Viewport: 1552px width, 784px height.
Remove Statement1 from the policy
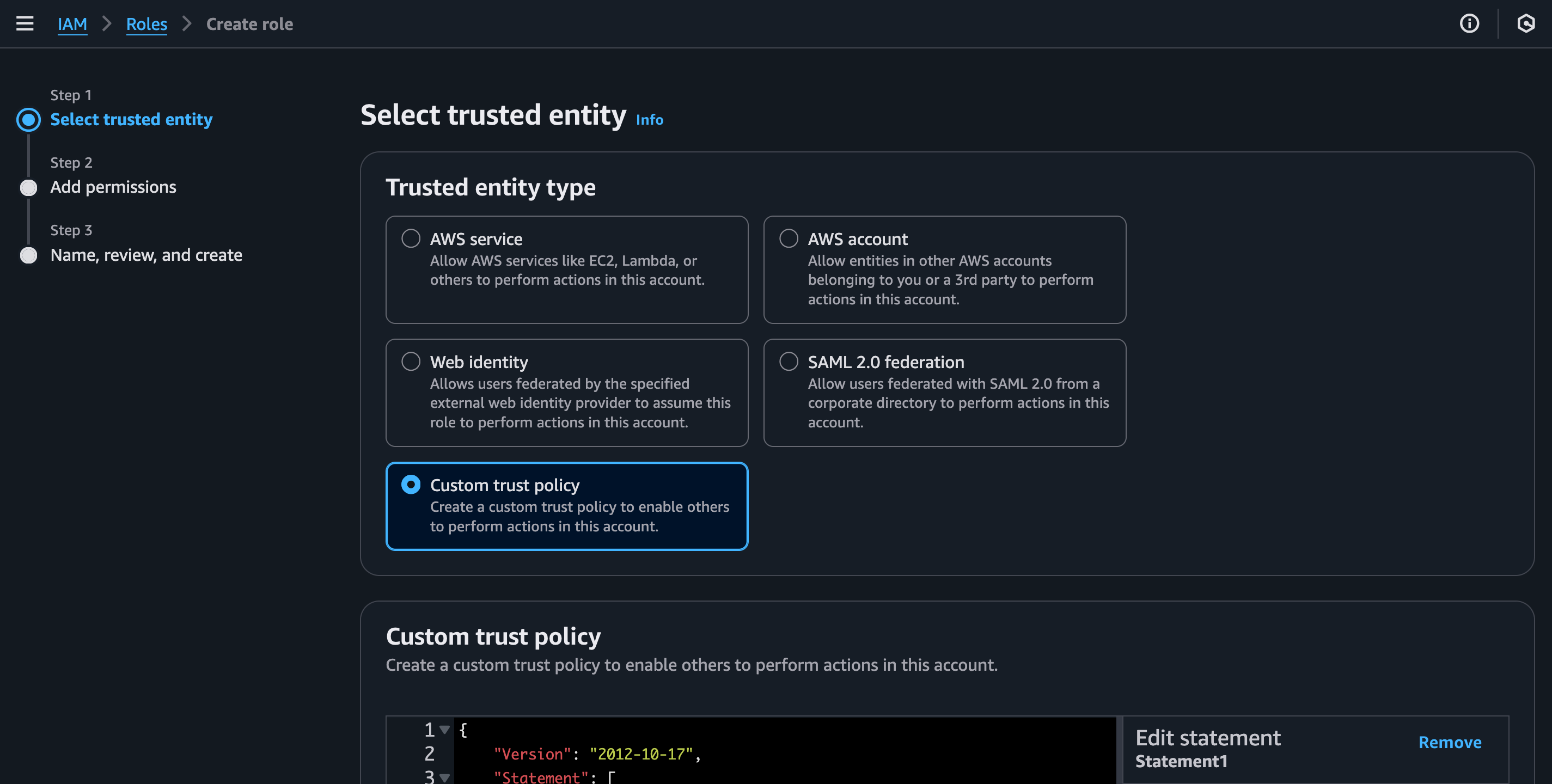[1449, 742]
